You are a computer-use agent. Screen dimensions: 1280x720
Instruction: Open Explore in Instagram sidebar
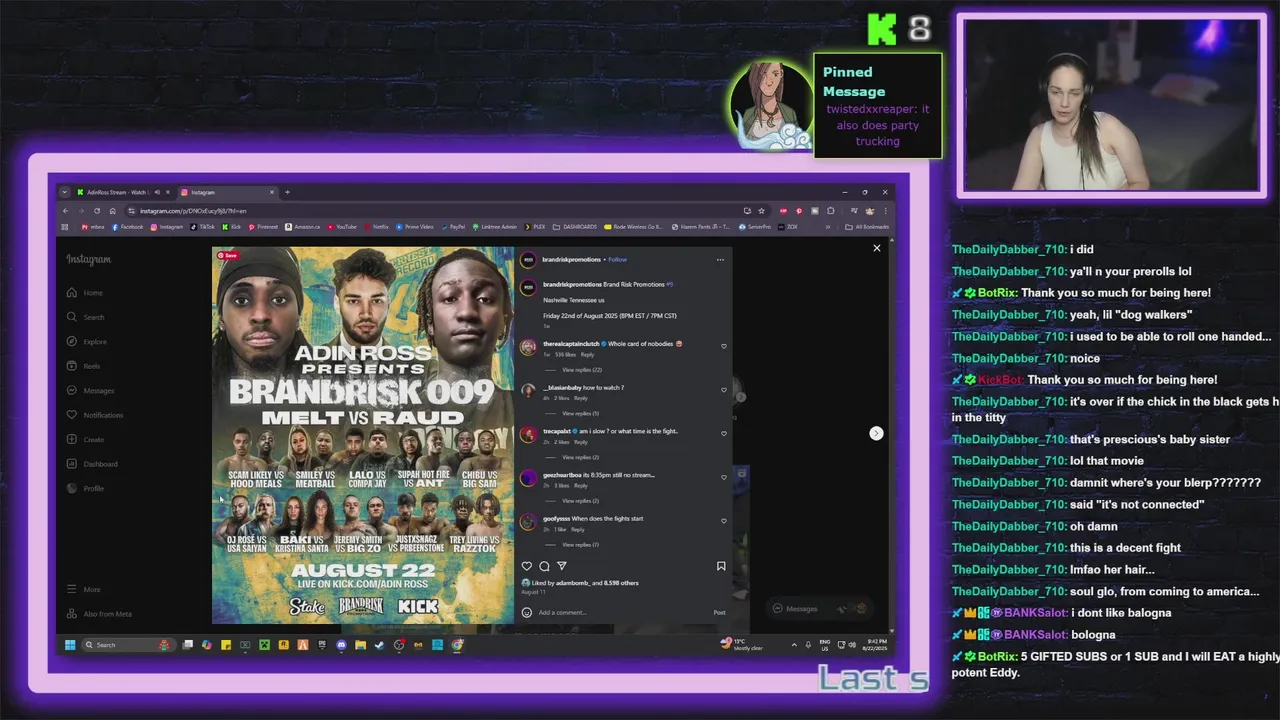86,342
